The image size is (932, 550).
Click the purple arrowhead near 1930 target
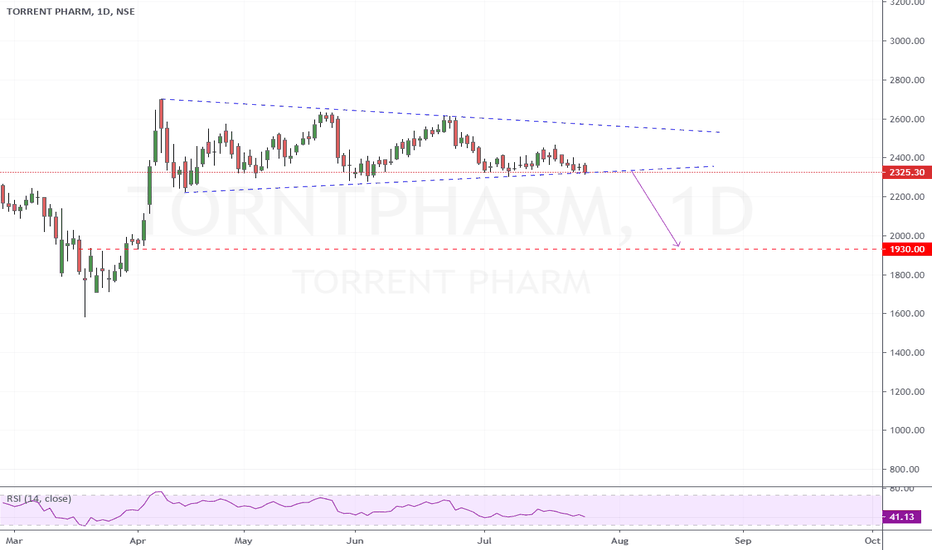click(x=676, y=243)
